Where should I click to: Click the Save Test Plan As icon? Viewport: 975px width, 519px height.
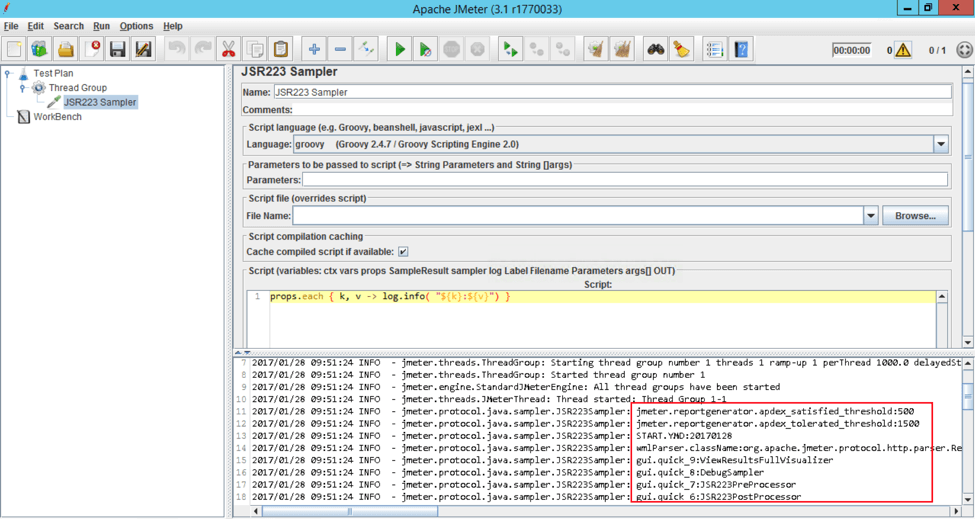pos(144,49)
